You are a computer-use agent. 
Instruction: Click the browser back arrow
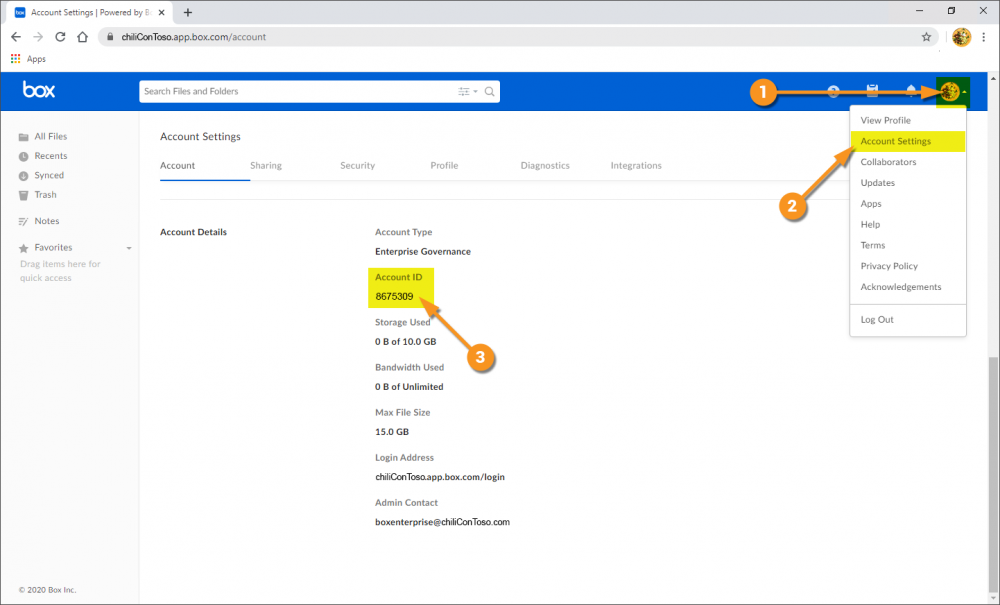pyautogui.click(x=16, y=37)
